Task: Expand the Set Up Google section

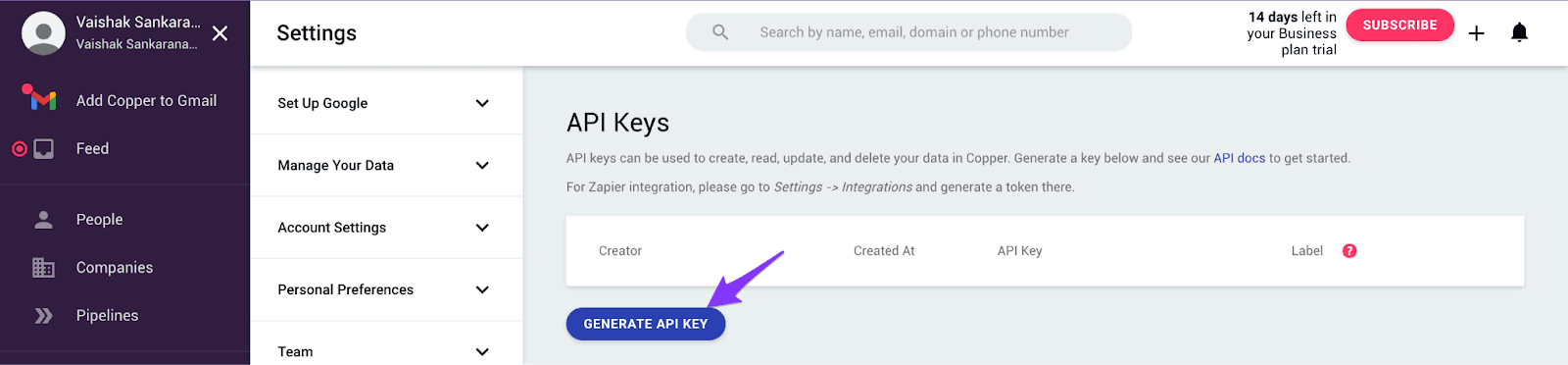Action: [386, 103]
